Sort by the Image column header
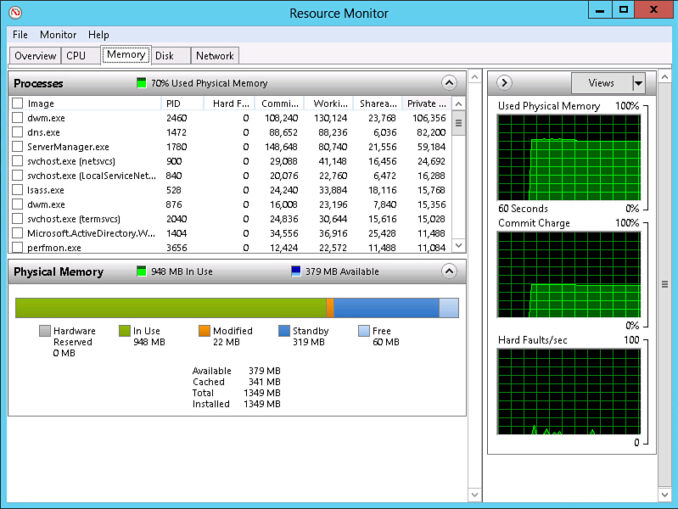The height and width of the screenshot is (509, 678). coord(86,103)
